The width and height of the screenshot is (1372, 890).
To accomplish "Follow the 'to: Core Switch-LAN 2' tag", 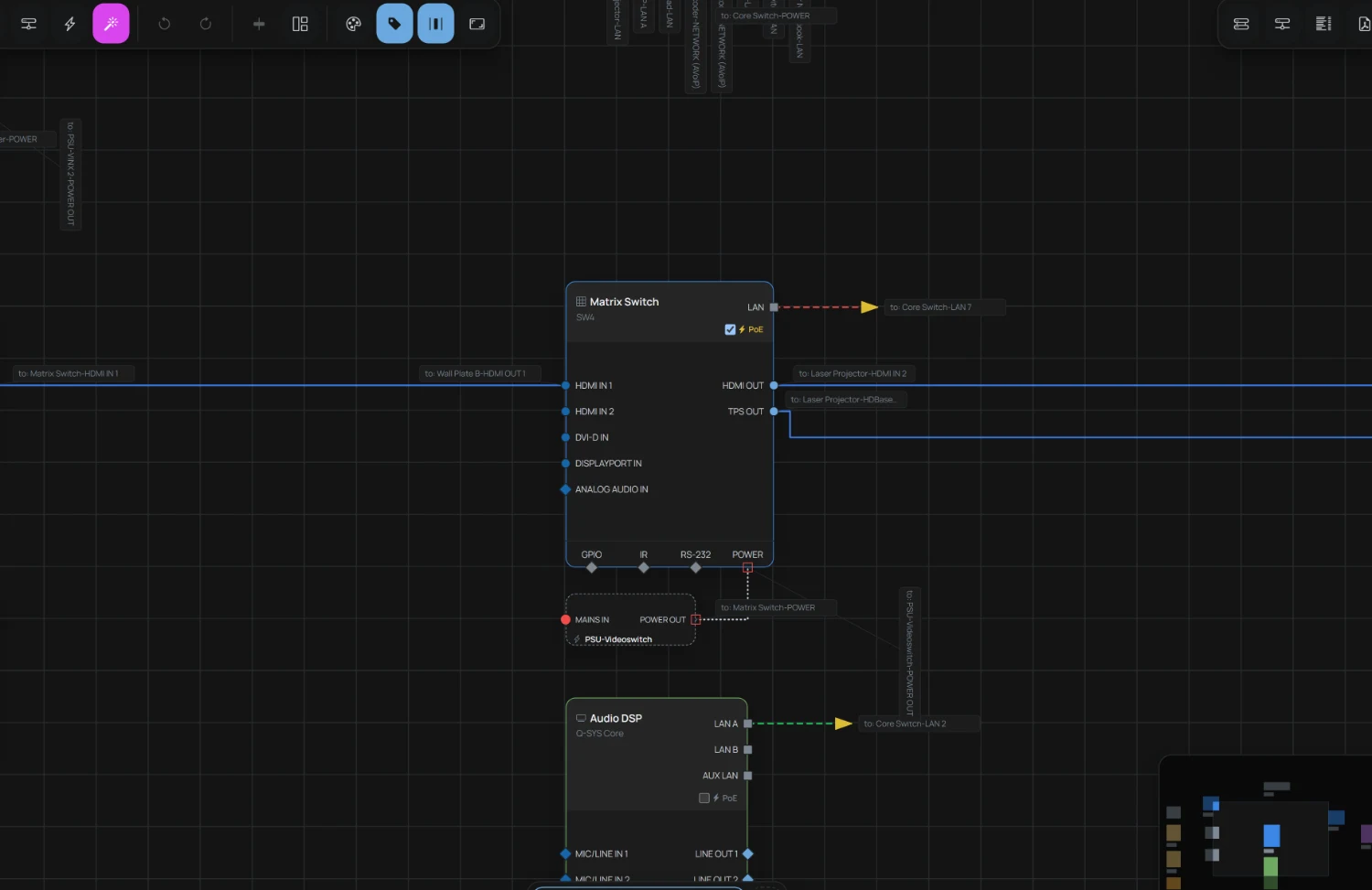I will 919,724.
